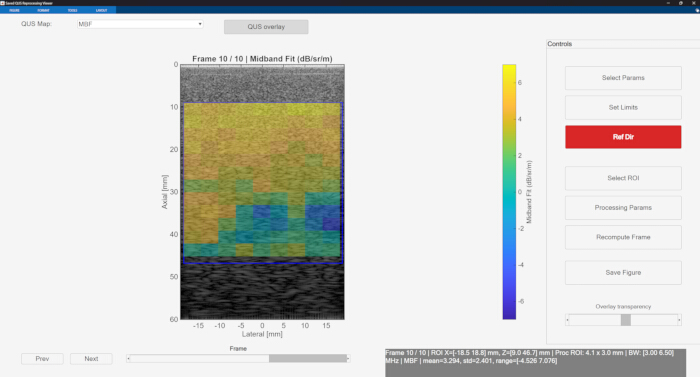
Task: Click the left arrow of the Overlay transparency slider
Action: (567, 320)
